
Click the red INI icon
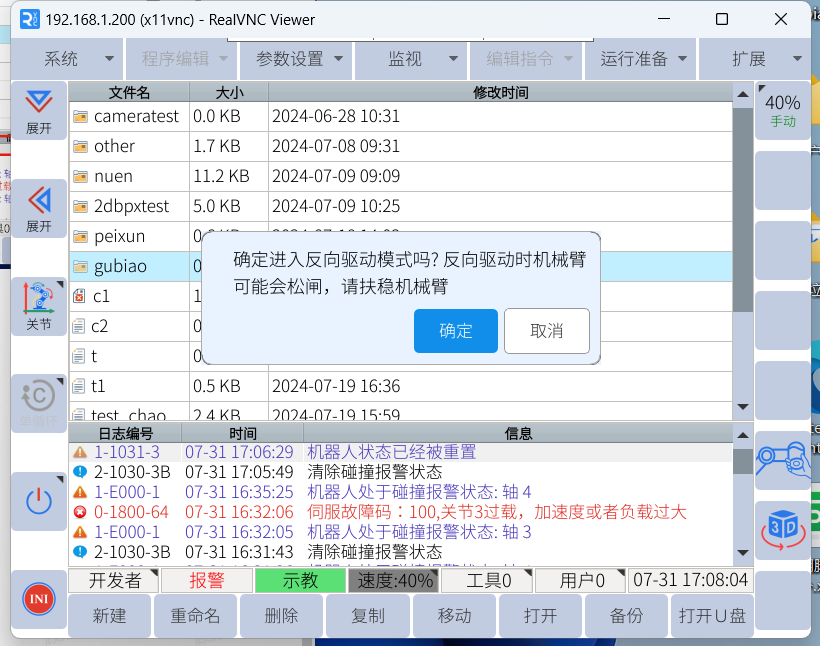[x=39, y=599]
